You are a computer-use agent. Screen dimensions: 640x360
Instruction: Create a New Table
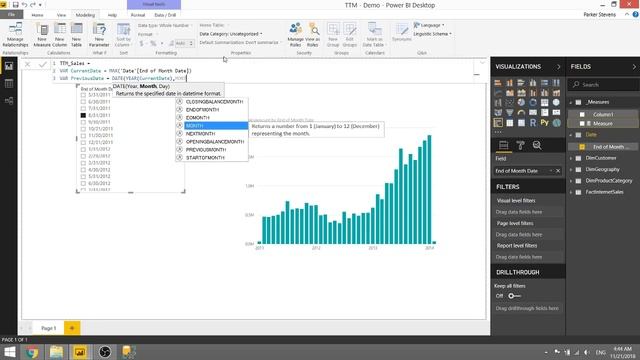click(x=76, y=35)
